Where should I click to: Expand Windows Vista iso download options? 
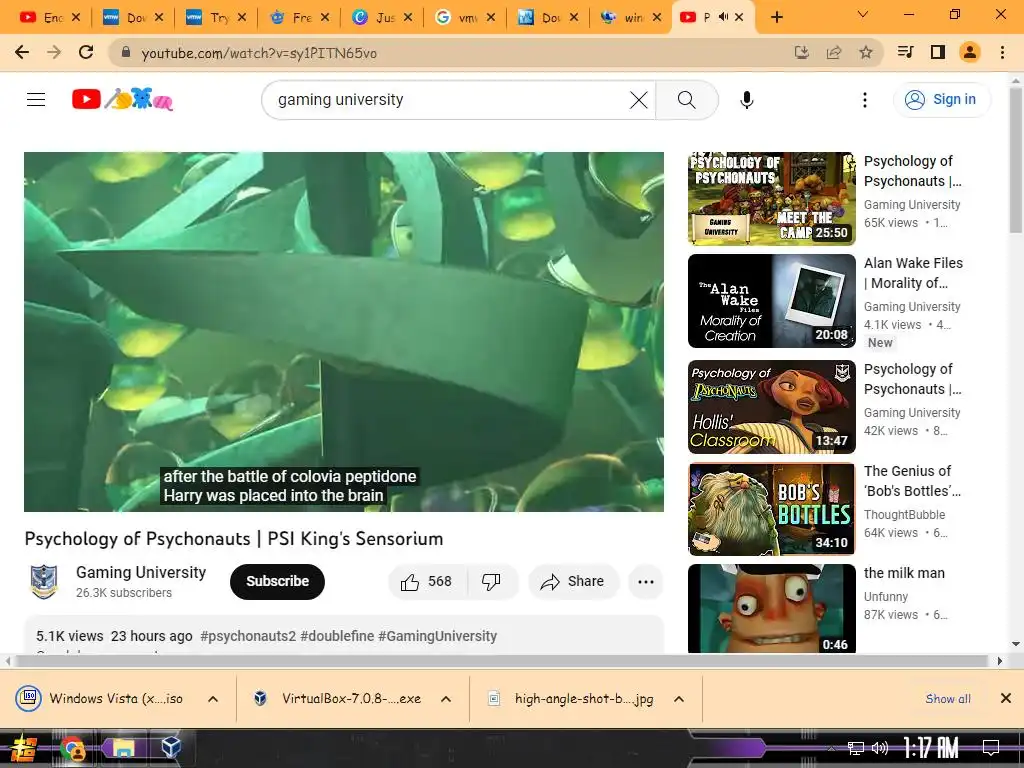click(213, 699)
